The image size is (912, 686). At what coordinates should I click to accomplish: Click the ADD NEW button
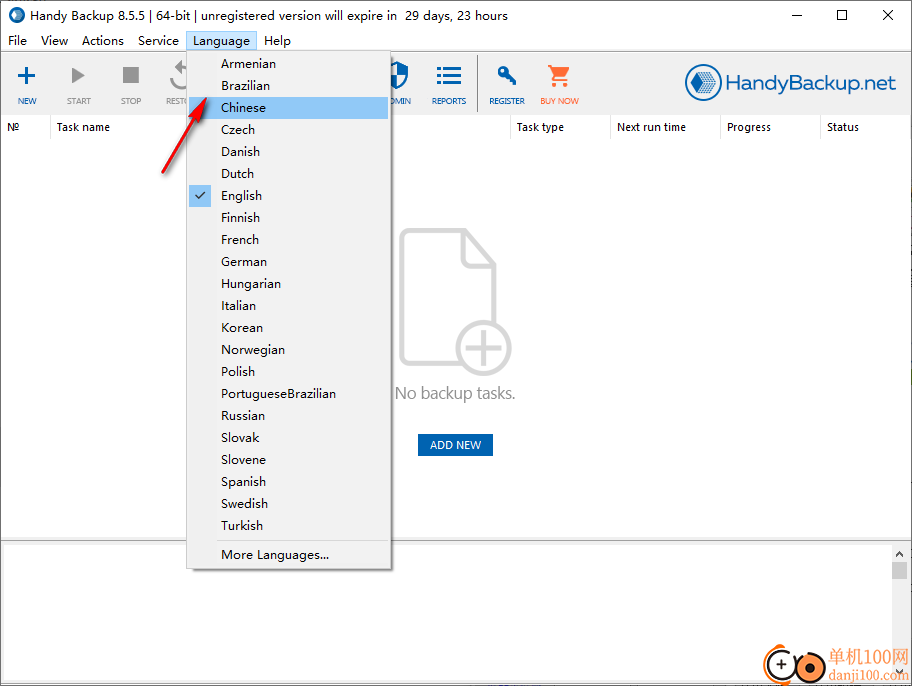(x=455, y=445)
